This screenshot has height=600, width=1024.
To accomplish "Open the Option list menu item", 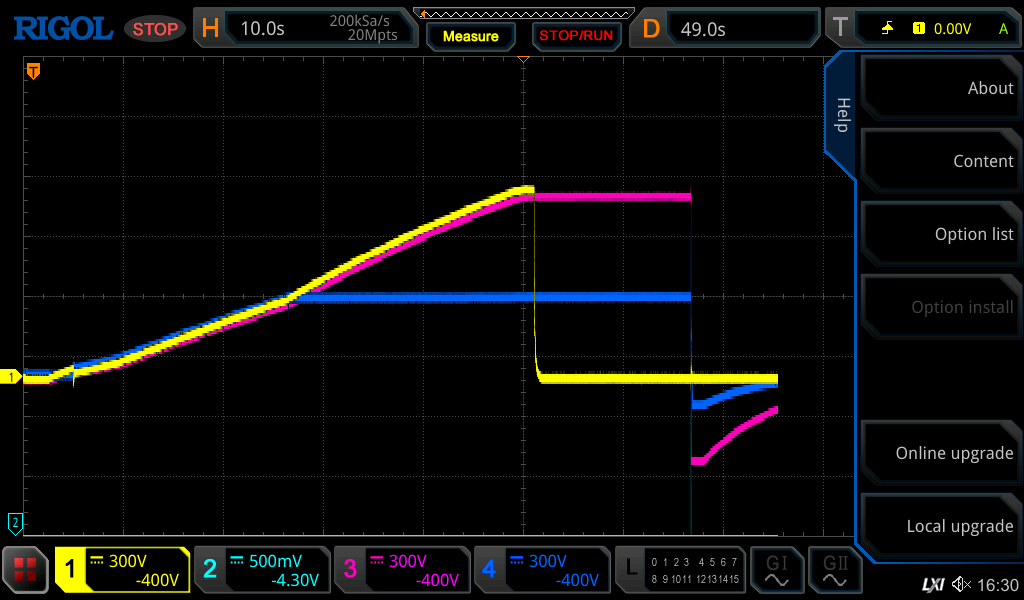I will pyautogui.click(x=940, y=234).
